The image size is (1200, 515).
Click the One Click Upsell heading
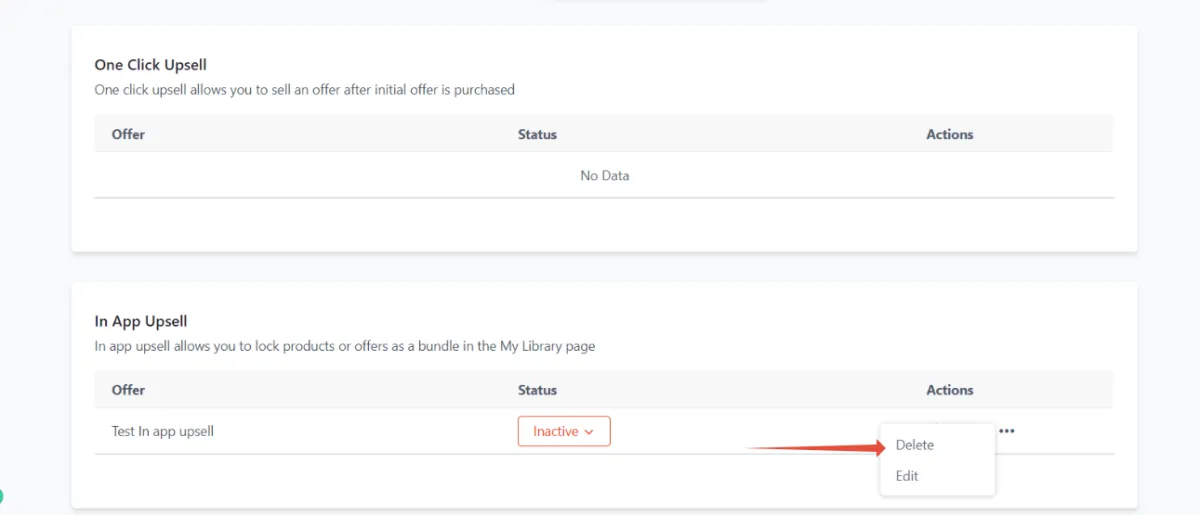point(151,65)
